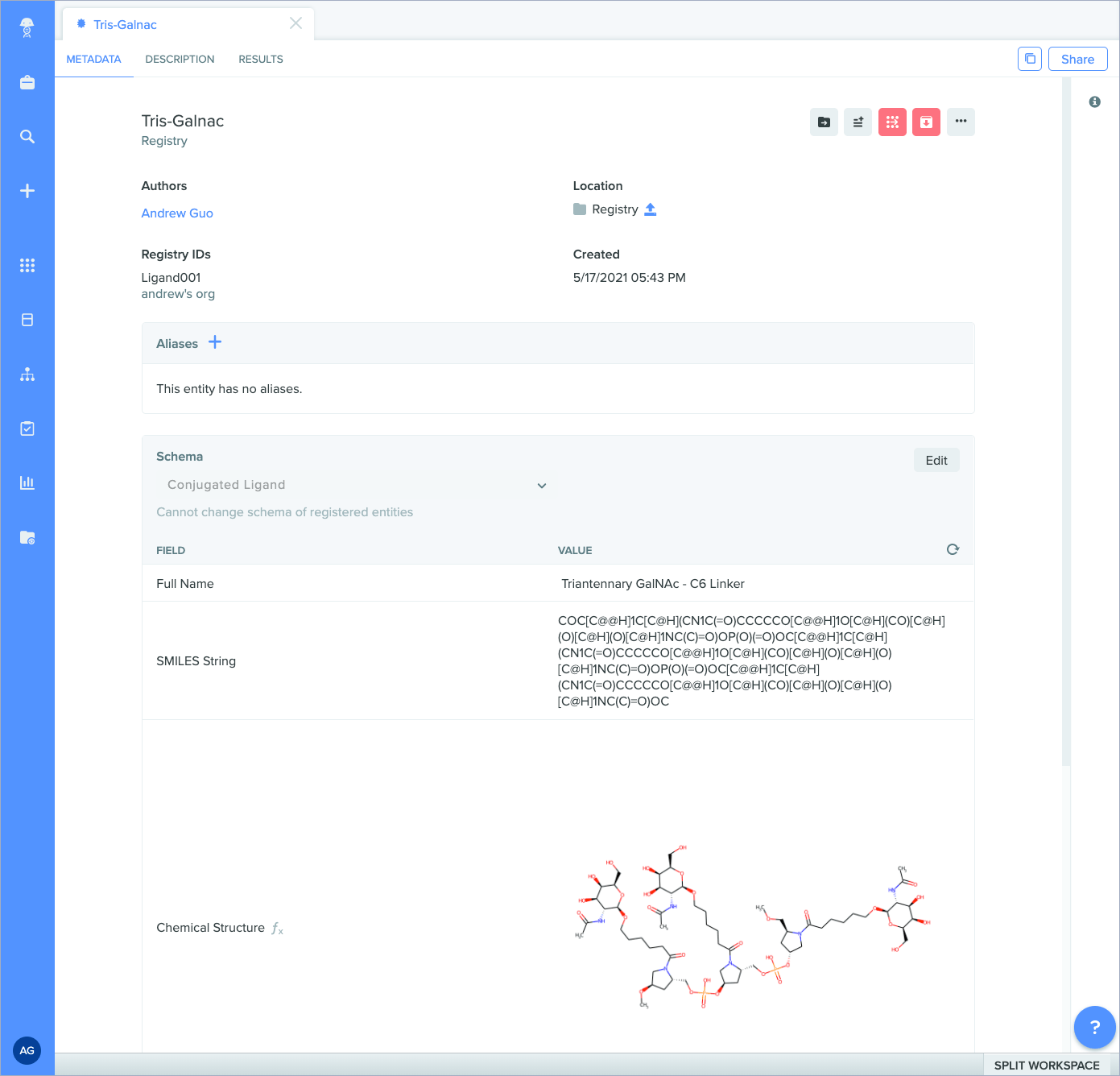The height and width of the screenshot is (1076, 1120).
Task: Click the move-to-folder arrow icon button
Action: tap(824, 122)
